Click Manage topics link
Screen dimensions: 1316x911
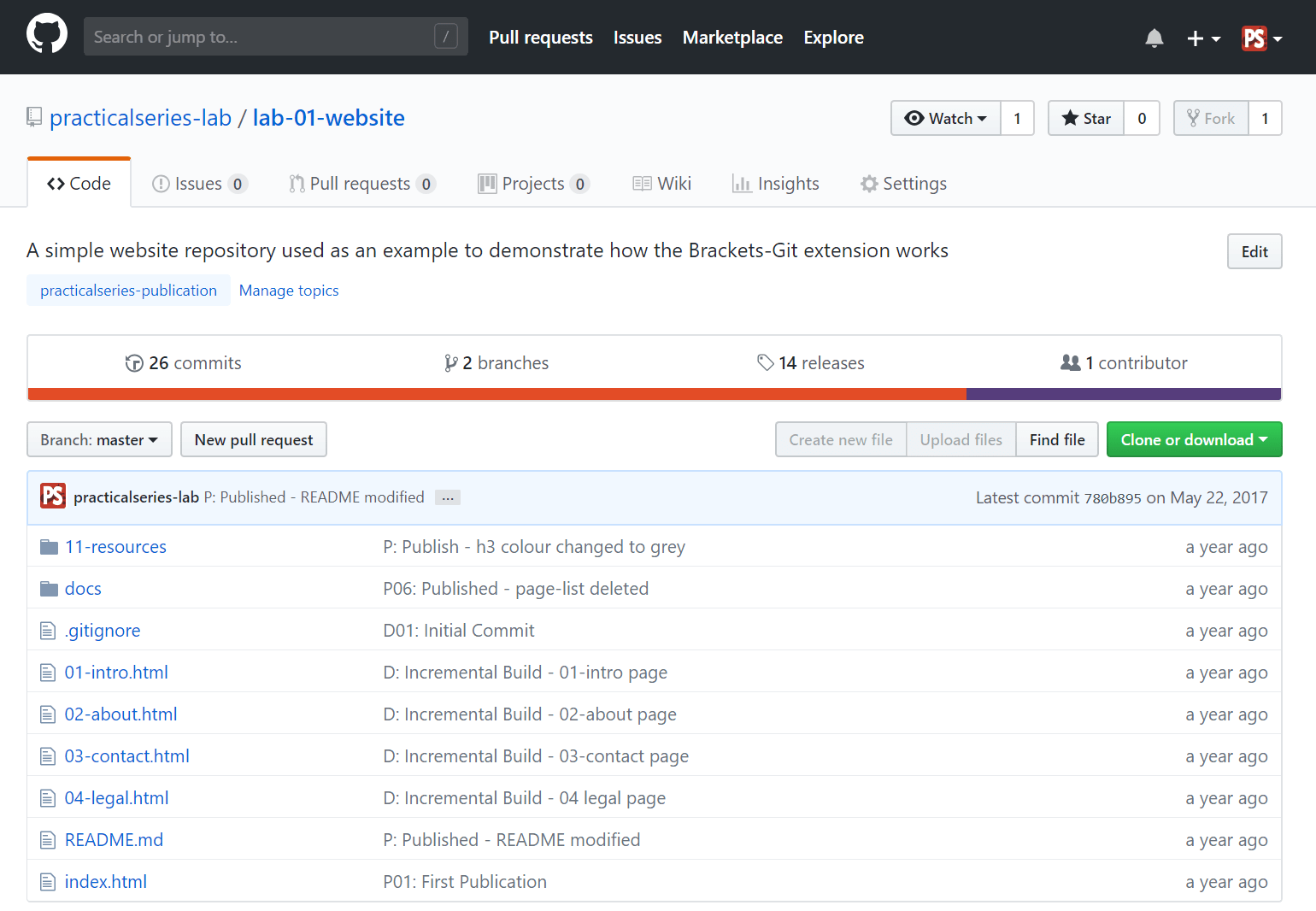point(289,291)
